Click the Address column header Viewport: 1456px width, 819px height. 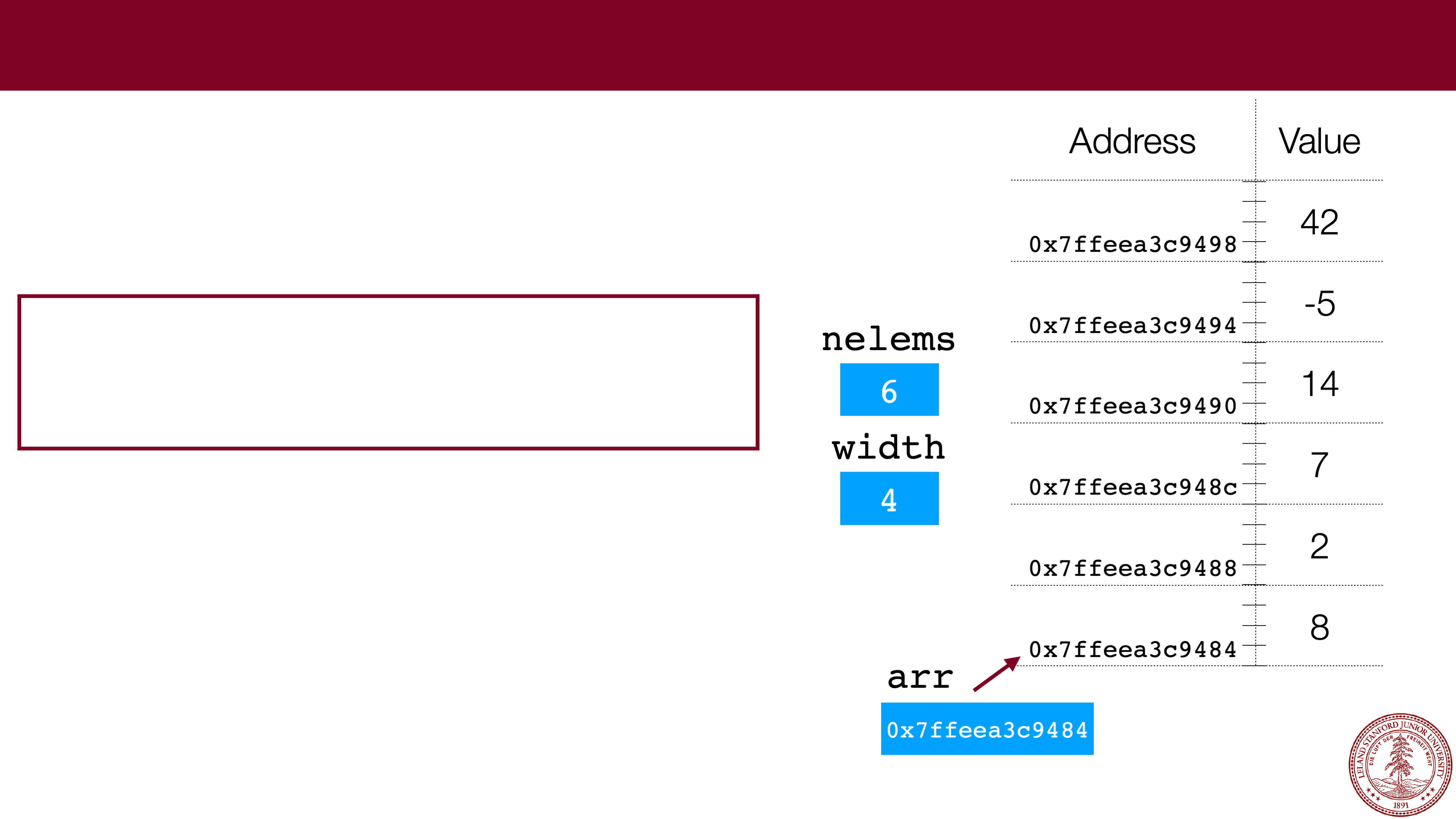tap(1132, 141)
